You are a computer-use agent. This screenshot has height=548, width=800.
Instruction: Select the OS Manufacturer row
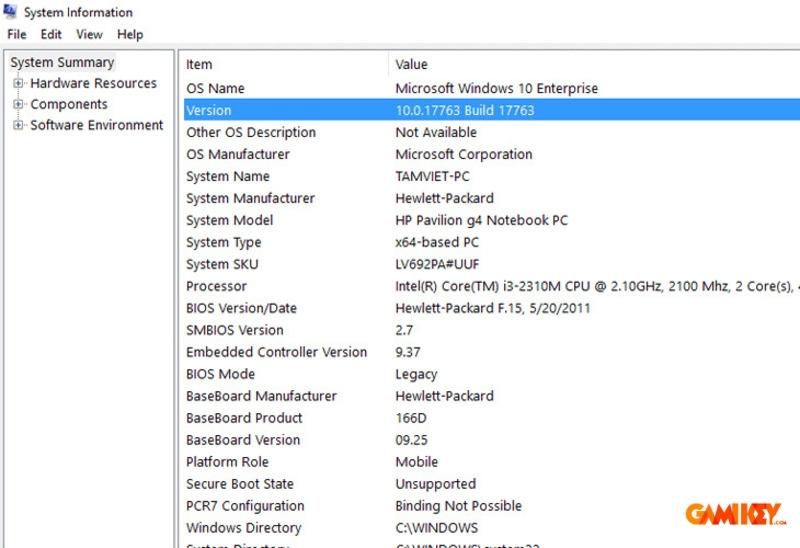492,154
